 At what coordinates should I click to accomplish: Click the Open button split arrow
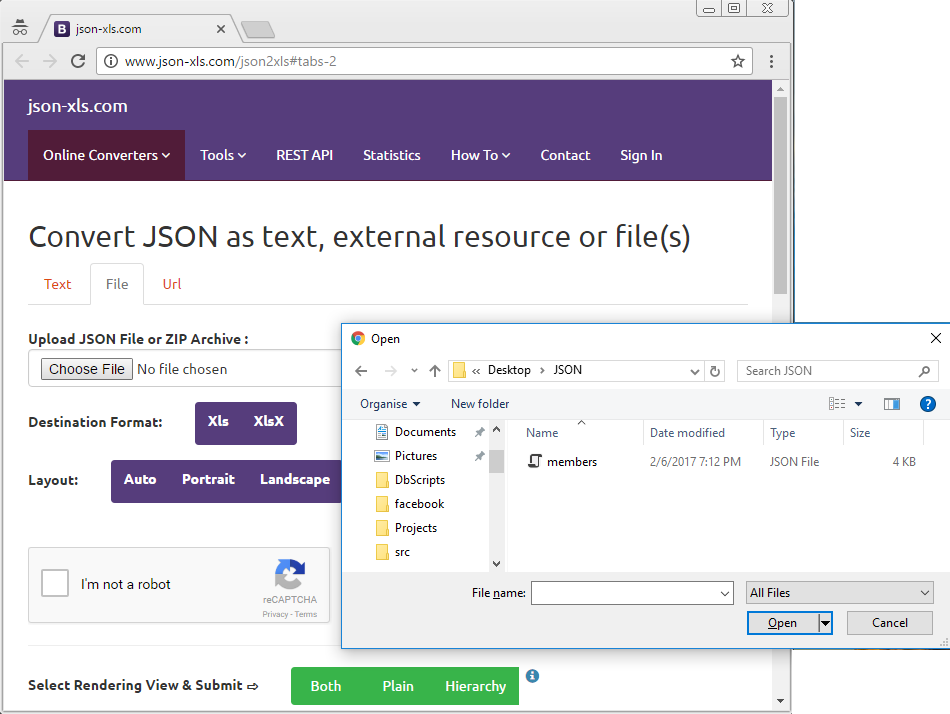825,623
